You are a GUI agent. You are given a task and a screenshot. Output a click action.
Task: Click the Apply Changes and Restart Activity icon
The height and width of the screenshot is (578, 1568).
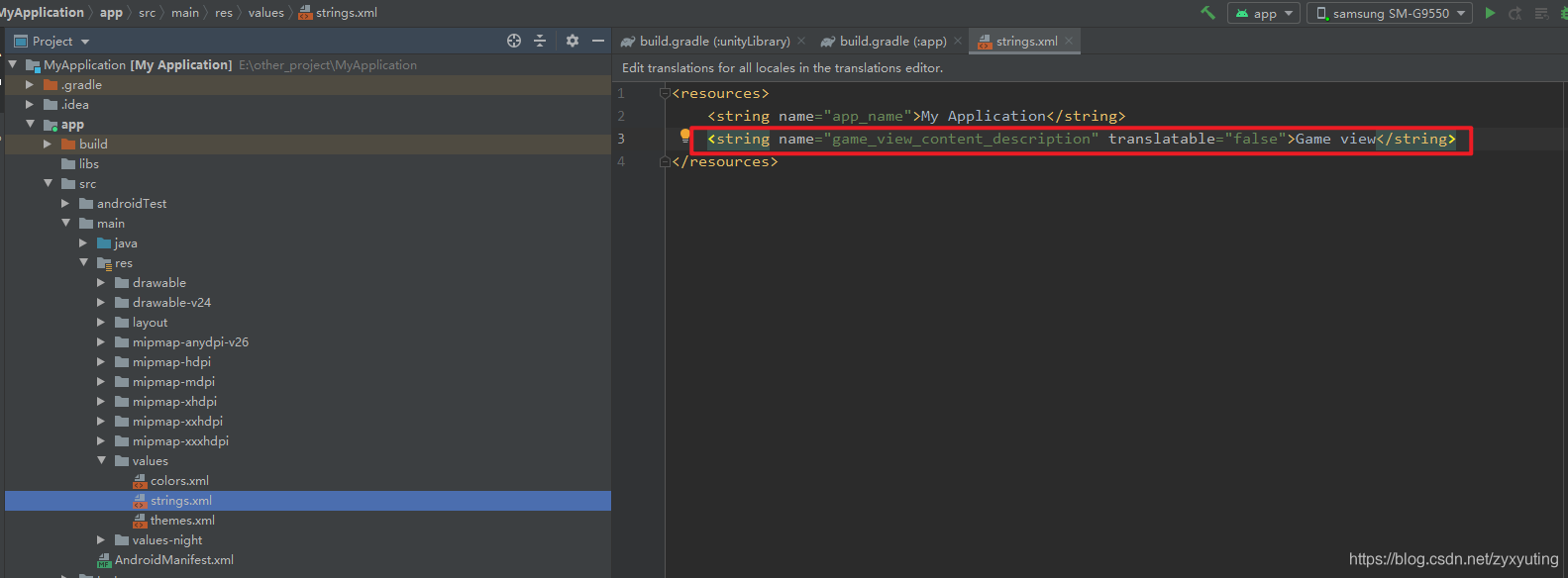[1515, 13]
